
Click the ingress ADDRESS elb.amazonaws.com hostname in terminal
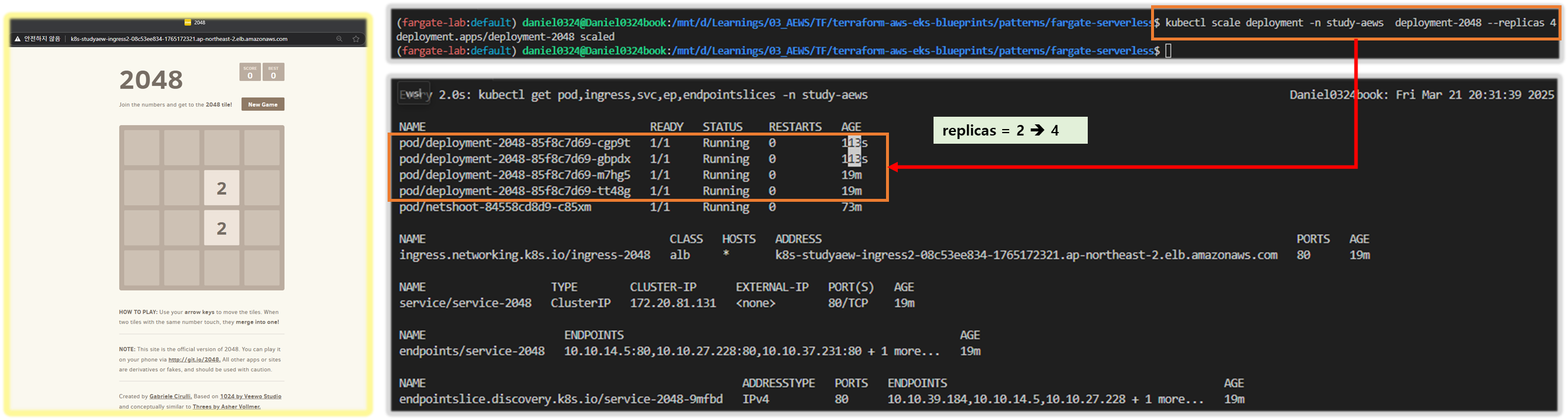(x=1026, y=255)
